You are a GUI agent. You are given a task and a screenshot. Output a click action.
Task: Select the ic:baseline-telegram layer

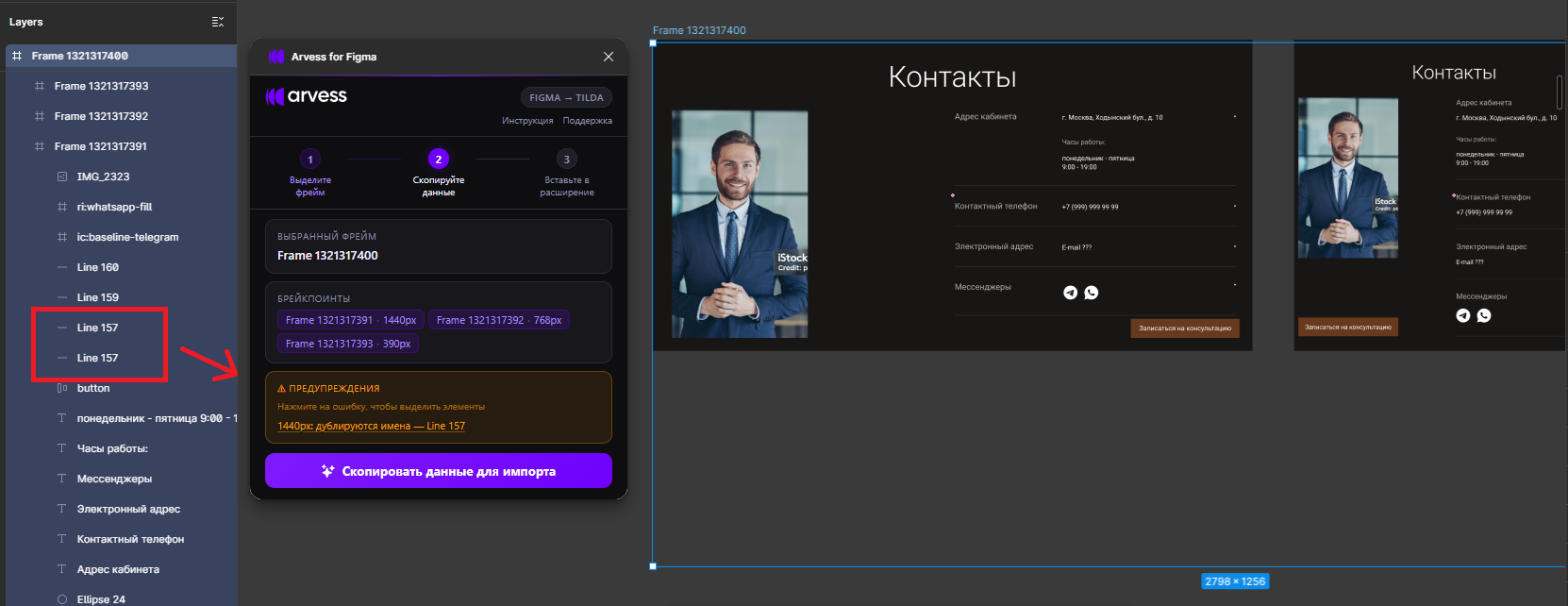[127, 237]
